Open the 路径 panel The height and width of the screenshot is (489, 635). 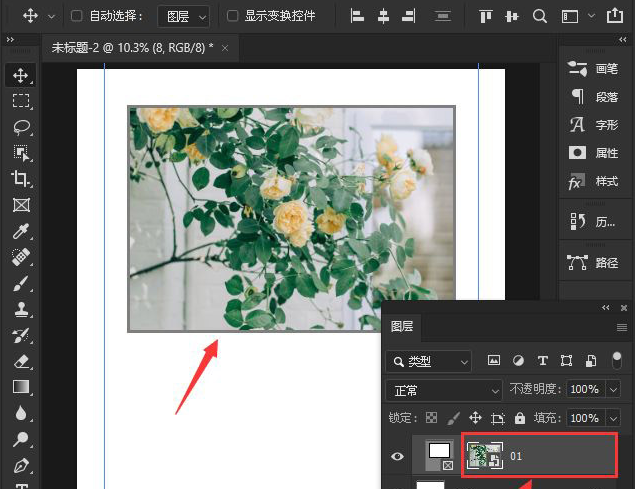tap(592, 263)
